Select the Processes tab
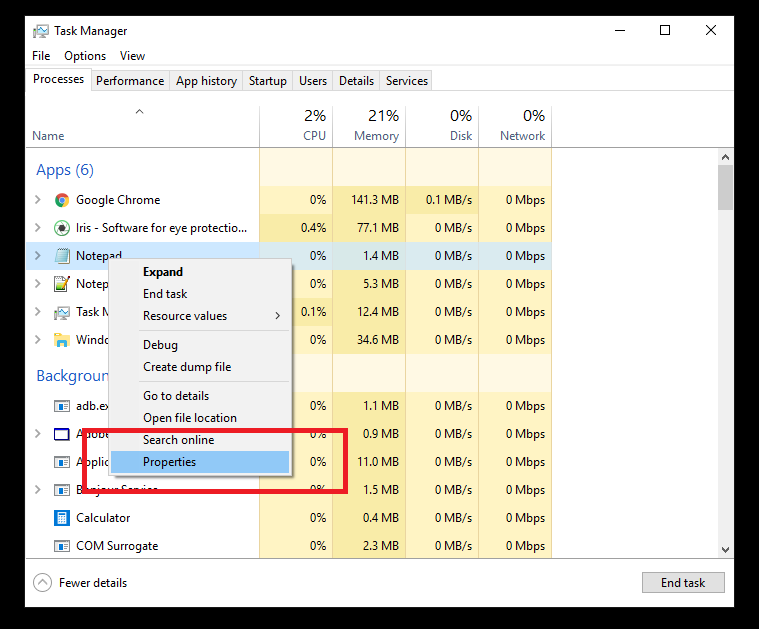 [x=59, y=79]
